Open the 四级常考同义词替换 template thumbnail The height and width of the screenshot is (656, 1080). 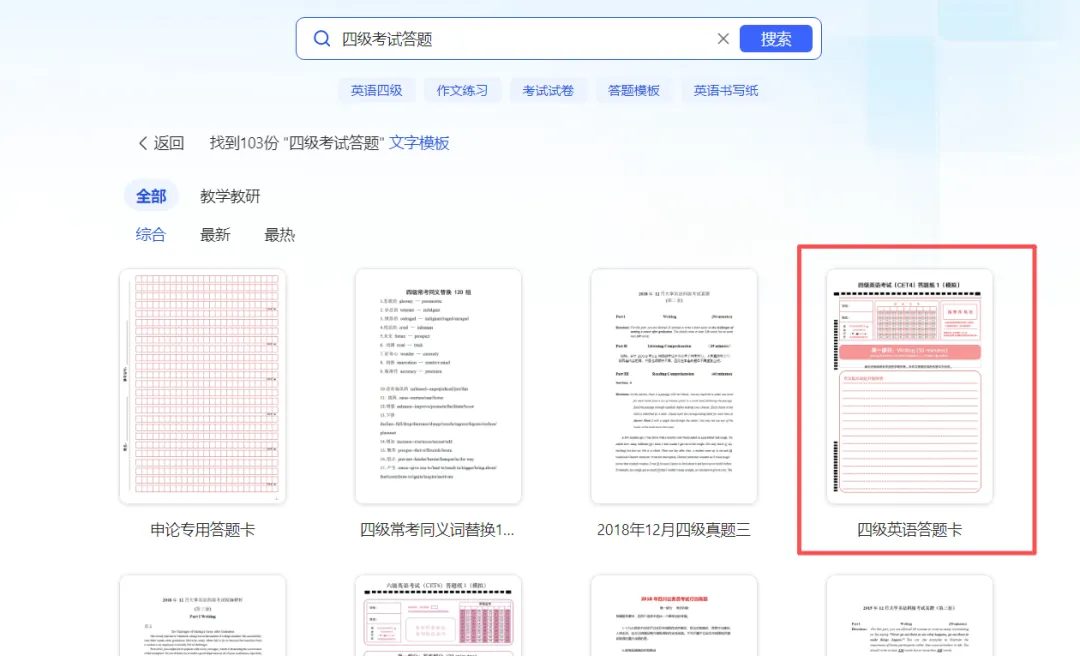pyautogui.click(x=438, y=386)
